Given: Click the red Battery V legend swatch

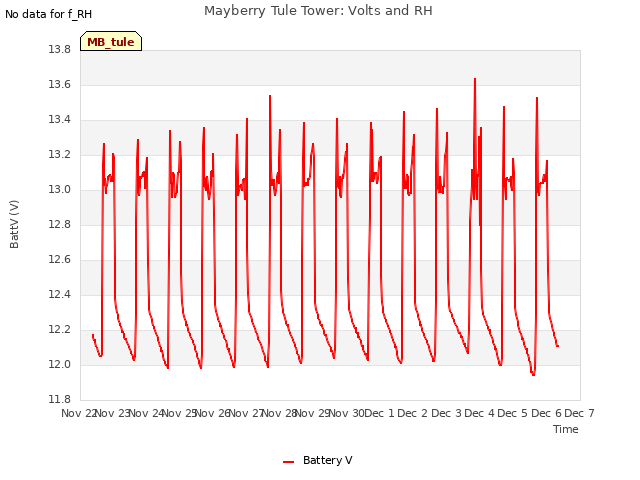Looking at the screenshot, I should click(x=289, y=462).
